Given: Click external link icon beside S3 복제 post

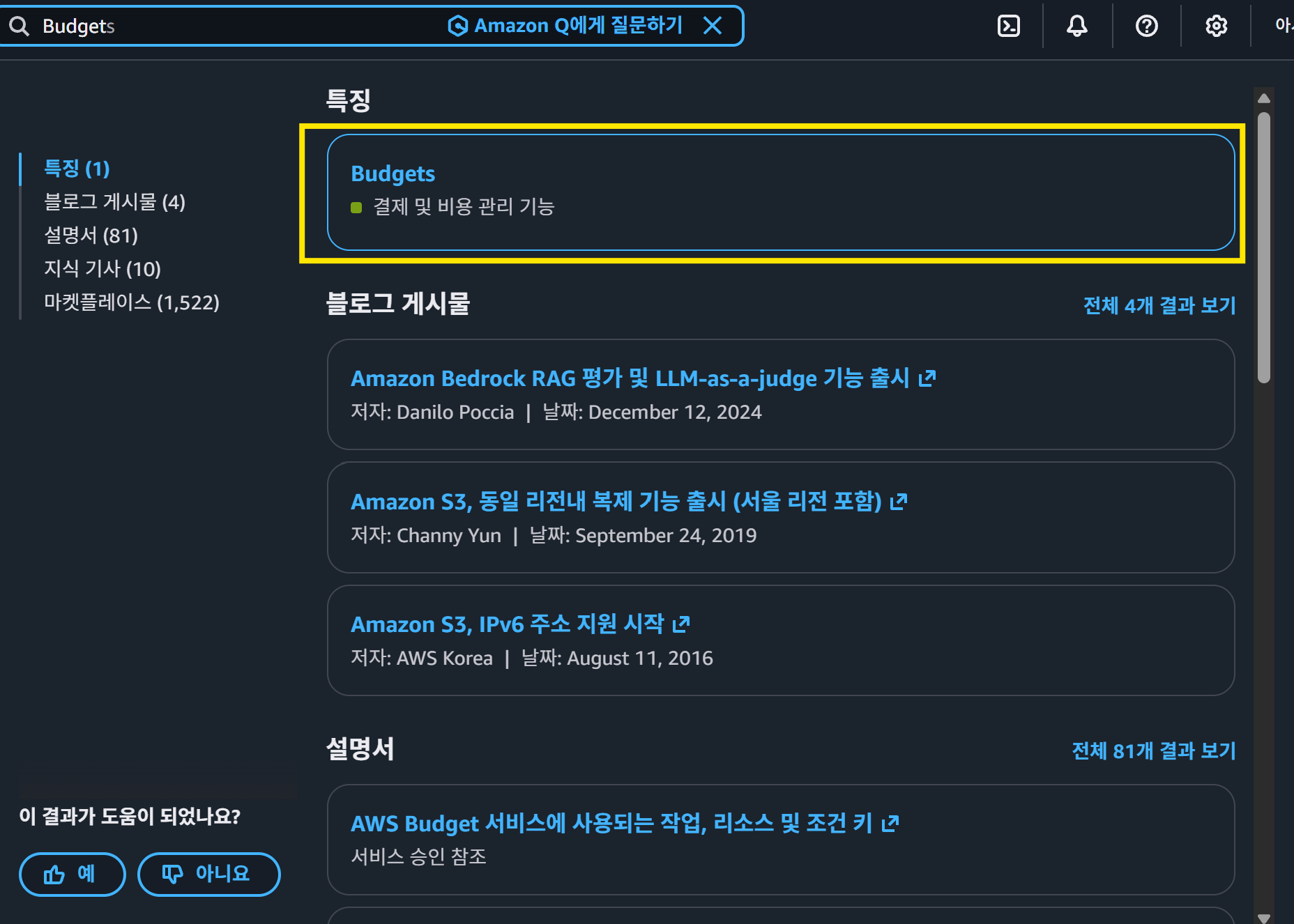Looking at the screenshot, I should [x=899, y=502].
